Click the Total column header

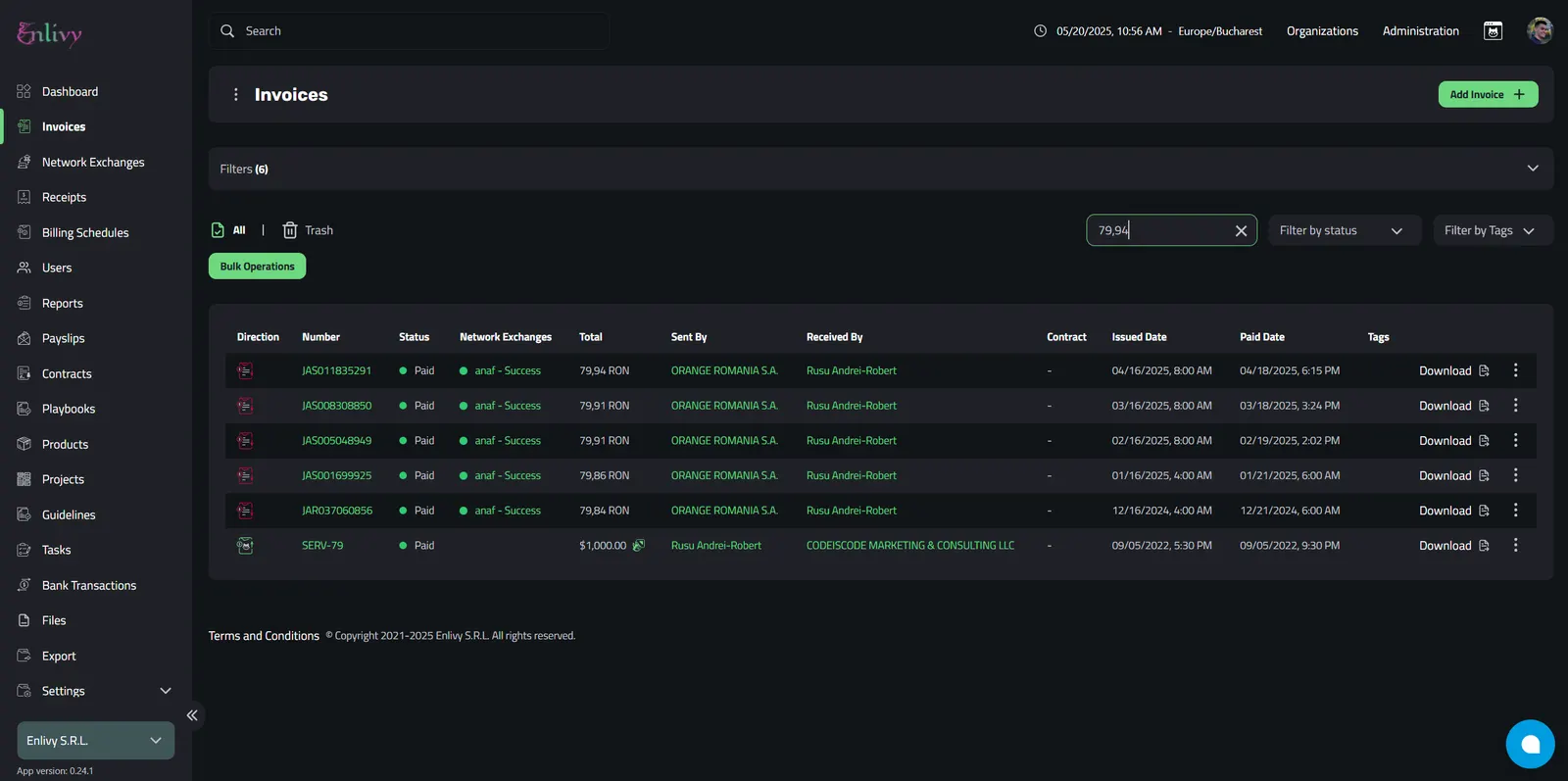pos(590,337)
